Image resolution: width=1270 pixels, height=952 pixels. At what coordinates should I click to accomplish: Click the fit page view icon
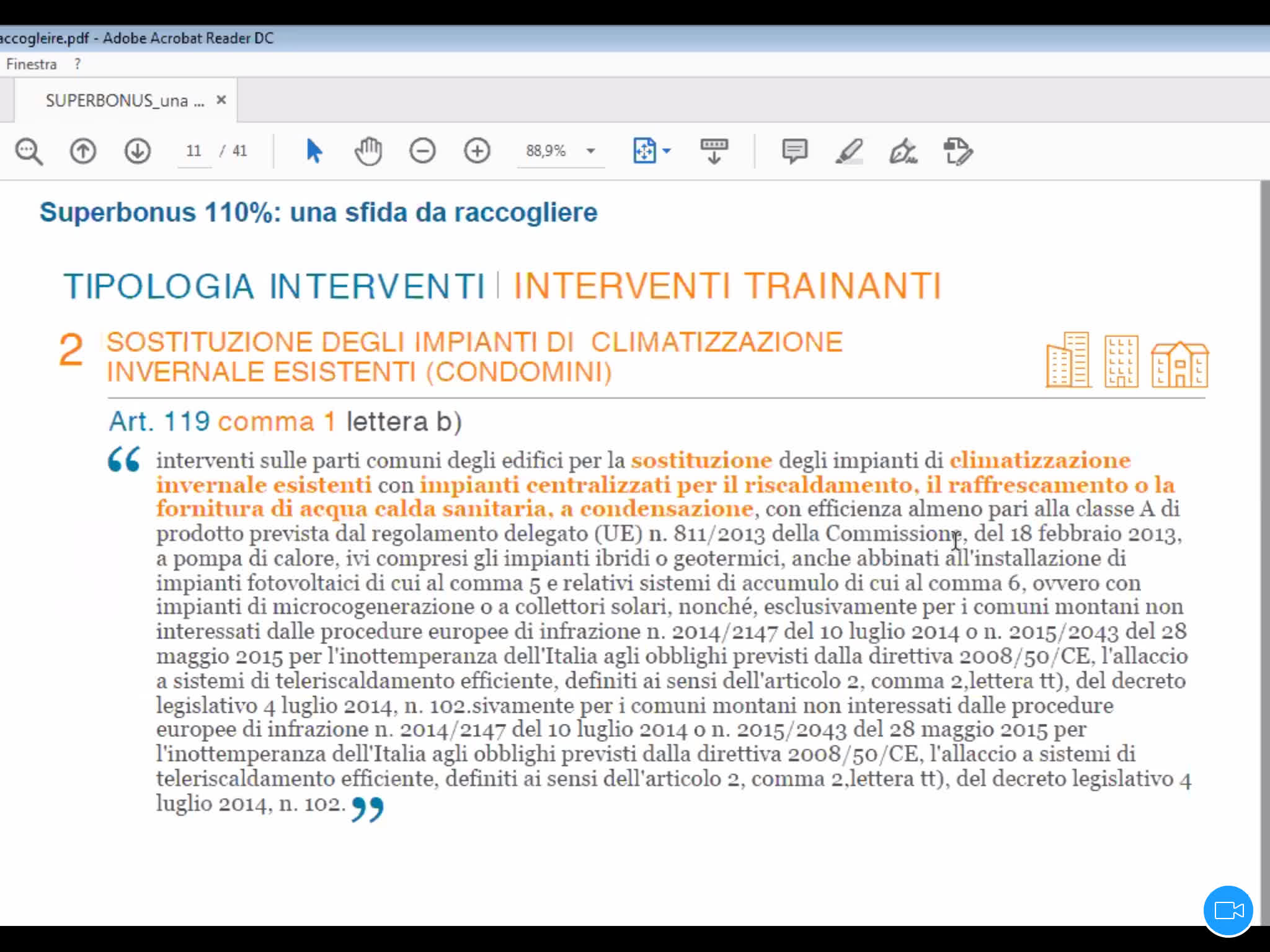(x=644, y=151)
